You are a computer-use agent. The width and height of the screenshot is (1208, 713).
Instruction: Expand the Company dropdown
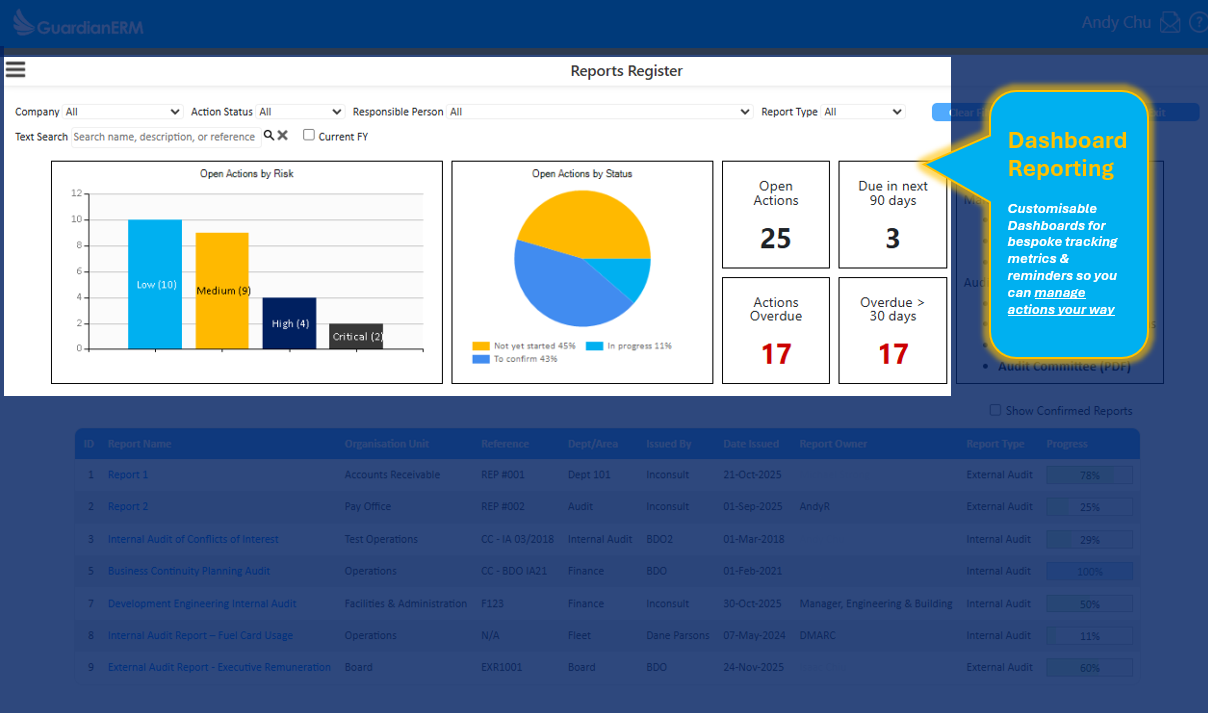pyautogui.click(x=123, y=112)
